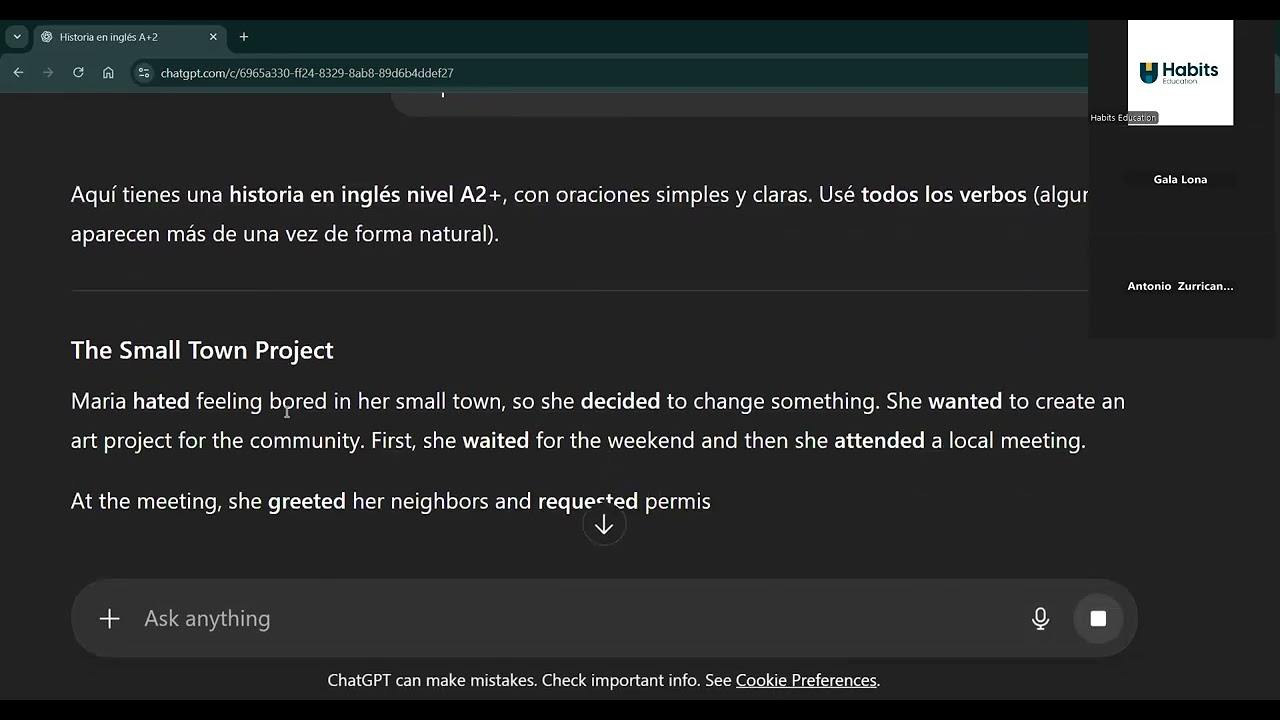
Task: Click The Small Town Project heading
Action: [202, 350]
